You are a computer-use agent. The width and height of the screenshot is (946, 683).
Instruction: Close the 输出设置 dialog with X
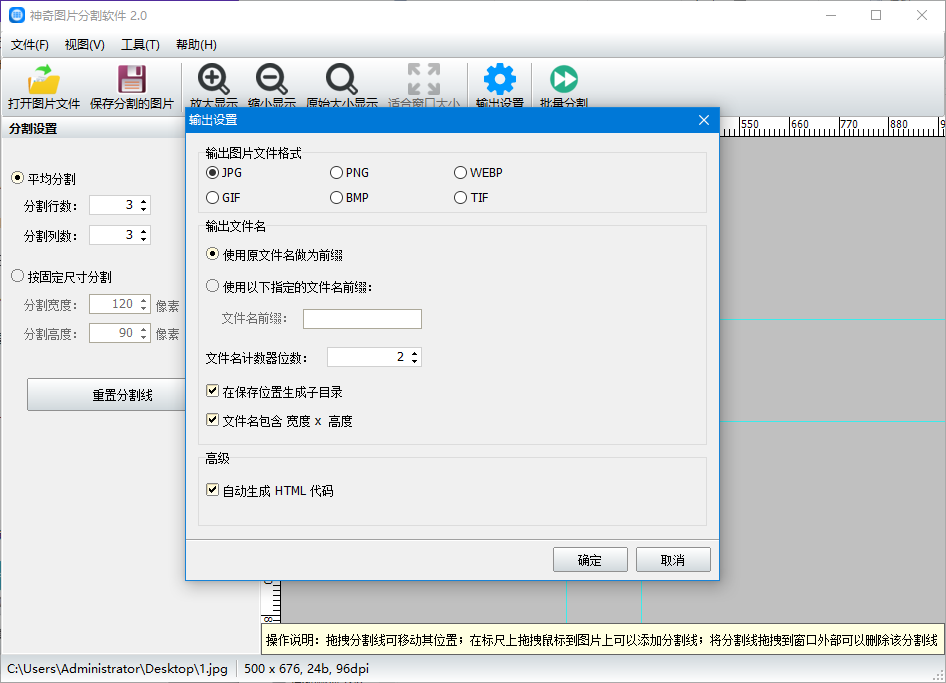(x=704, y=120)
